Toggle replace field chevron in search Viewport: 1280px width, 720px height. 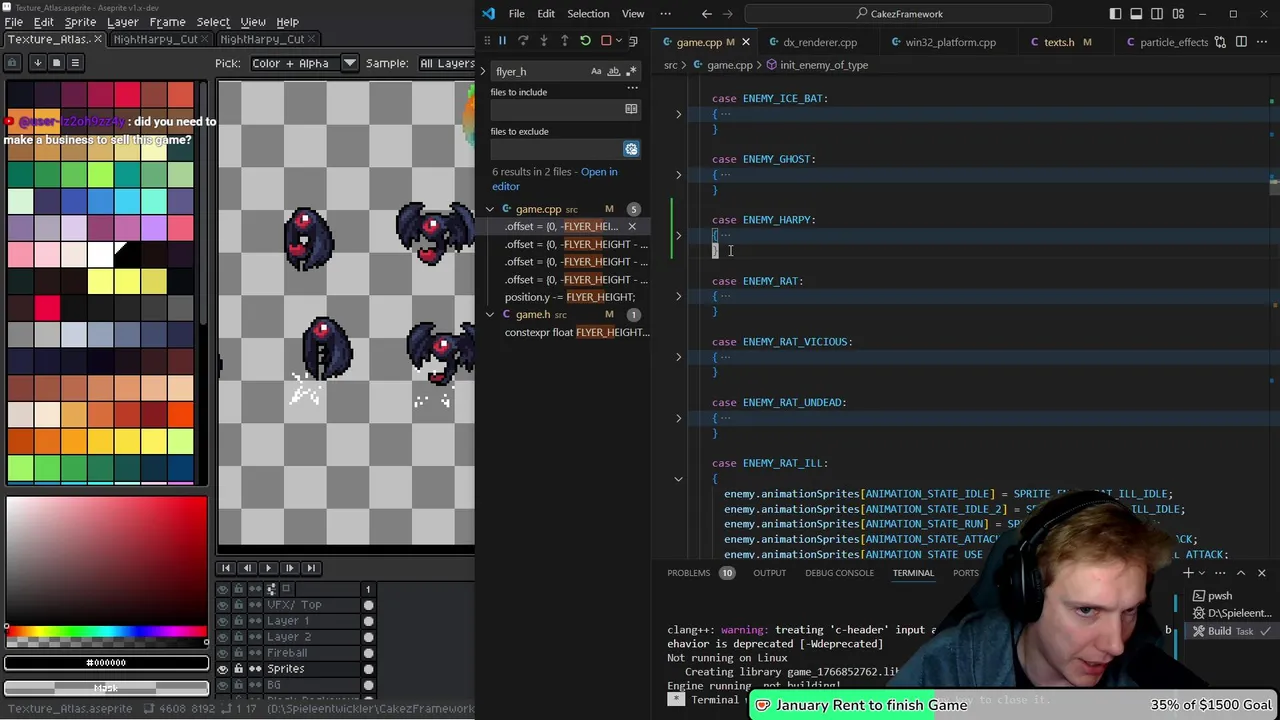(x=483, y=71)
